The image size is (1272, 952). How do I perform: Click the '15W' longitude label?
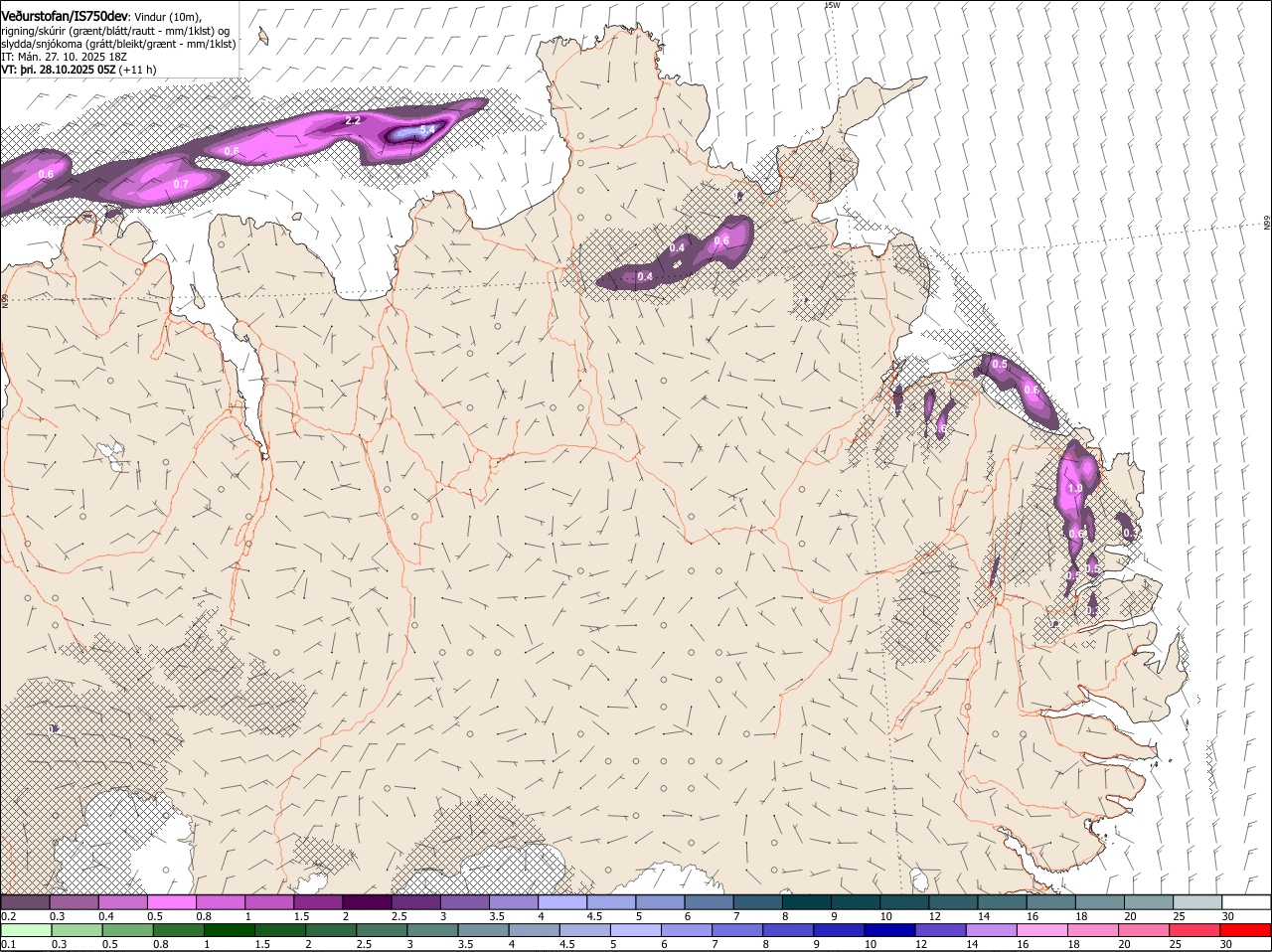[x=832, y=5]
